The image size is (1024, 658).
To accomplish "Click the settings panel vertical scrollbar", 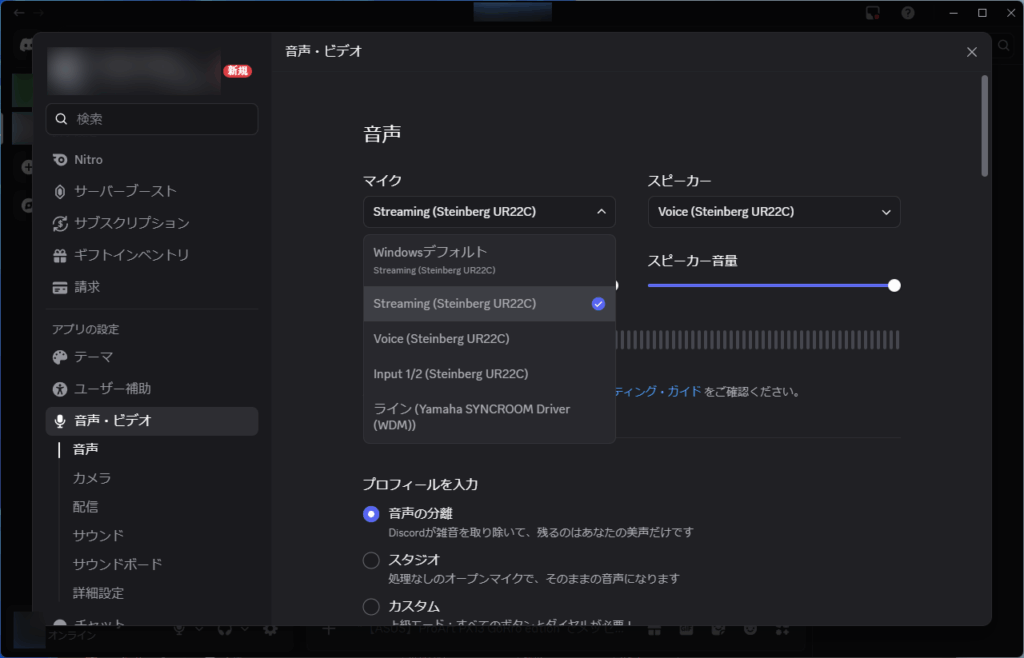I will tap(984, 126).
